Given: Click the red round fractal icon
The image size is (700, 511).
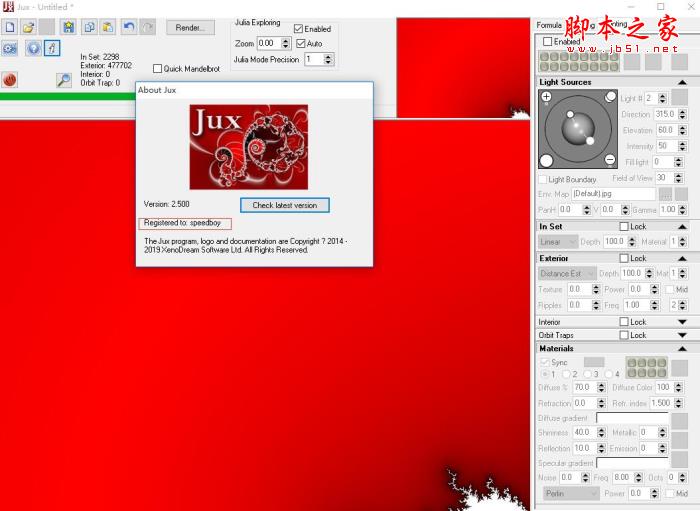Looking at the screenshot, I should click(9, 80).
